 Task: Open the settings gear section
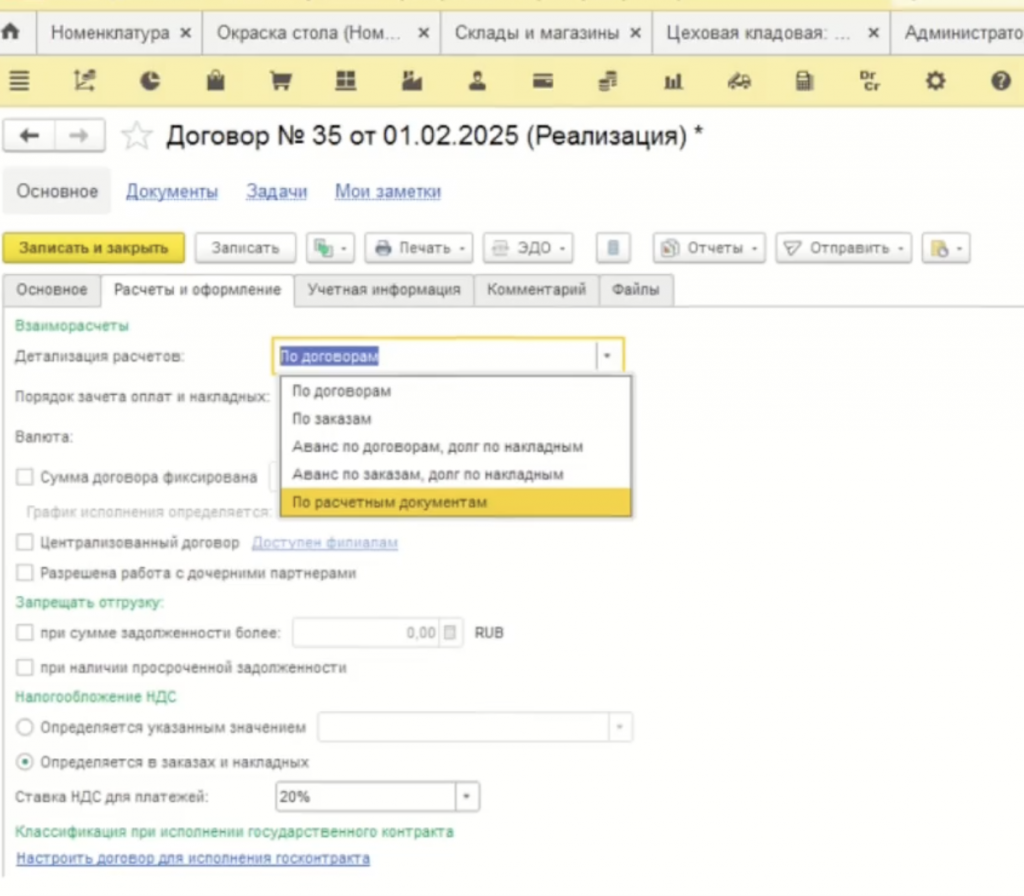tap(935, 81)
